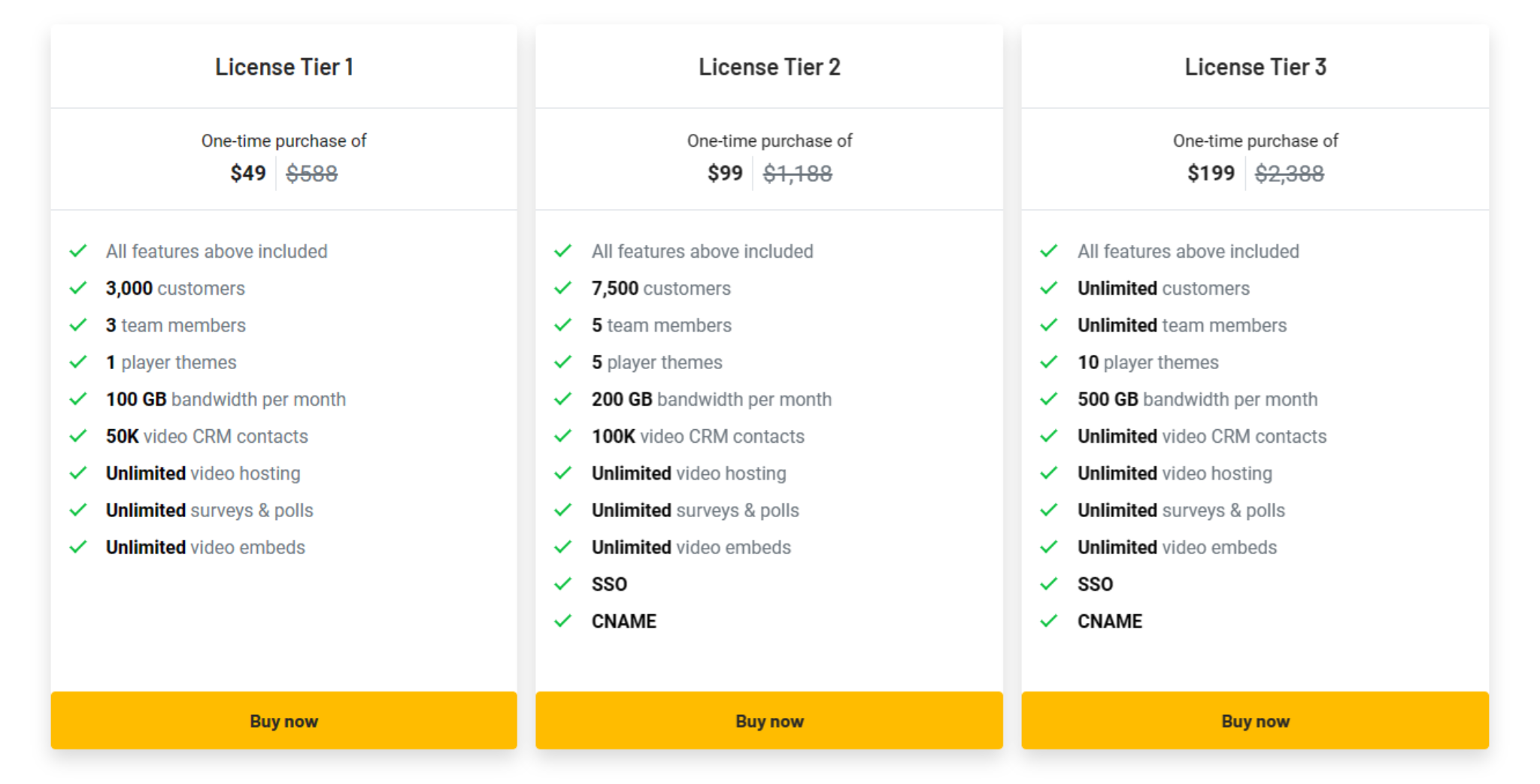Screen dimensions: 1540x784
Task: Click checkmark beside 3,000 customers
Action: (78, 288)
